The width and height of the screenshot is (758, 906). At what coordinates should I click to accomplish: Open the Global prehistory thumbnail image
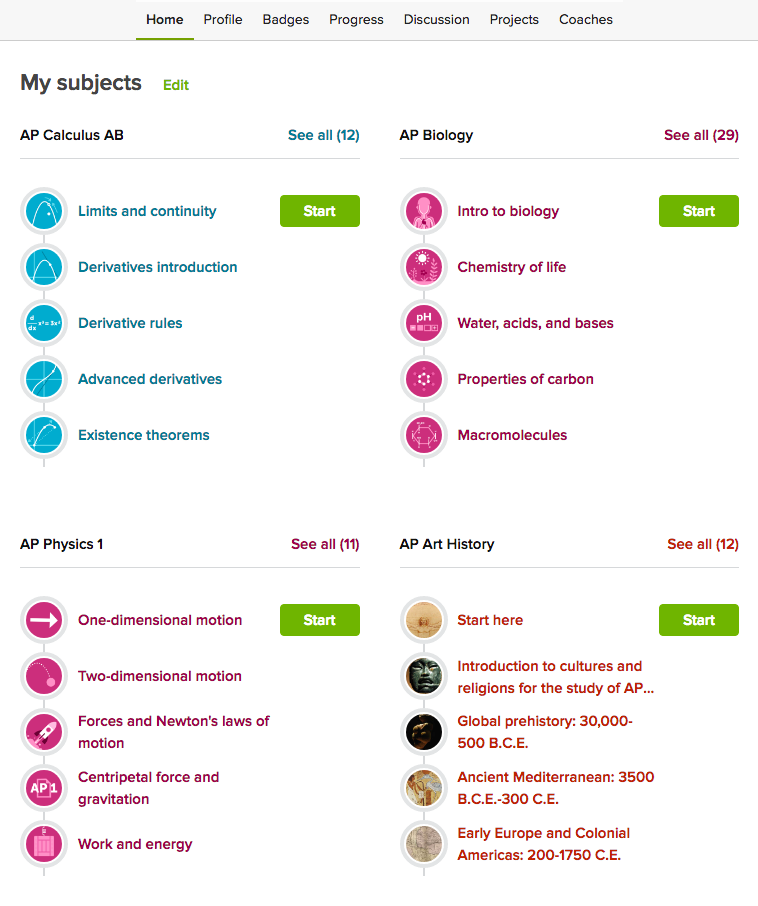(x=423, y=732)
